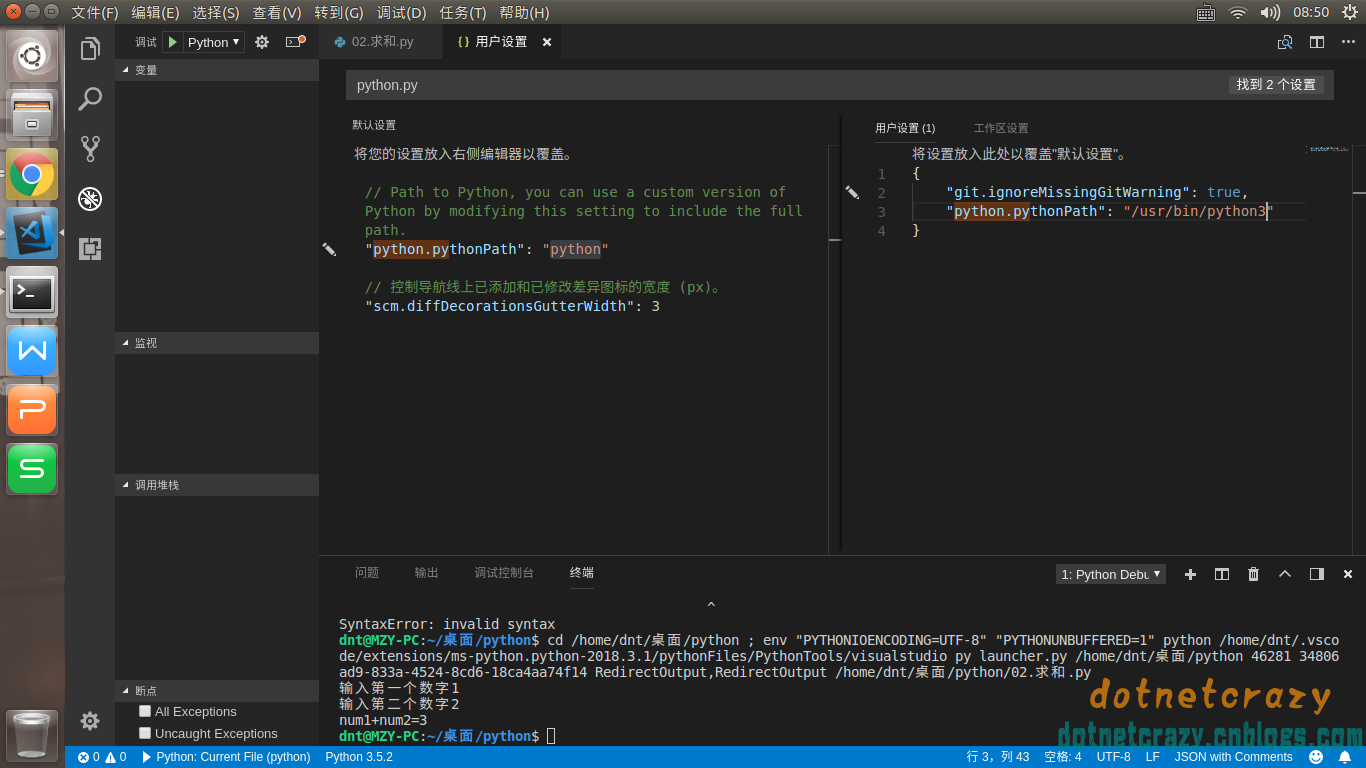1366x768 pixels.
Task: Open the Manage gear at activity bar bottom
Action: [x=90, y=721]
